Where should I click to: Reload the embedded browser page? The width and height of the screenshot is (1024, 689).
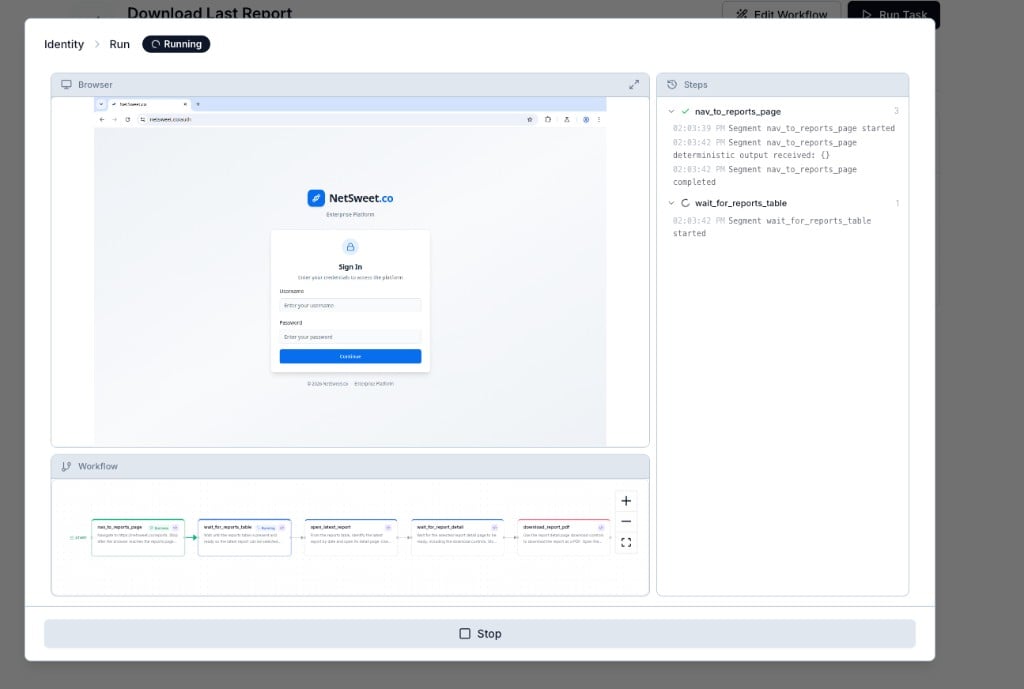[128, 120]
